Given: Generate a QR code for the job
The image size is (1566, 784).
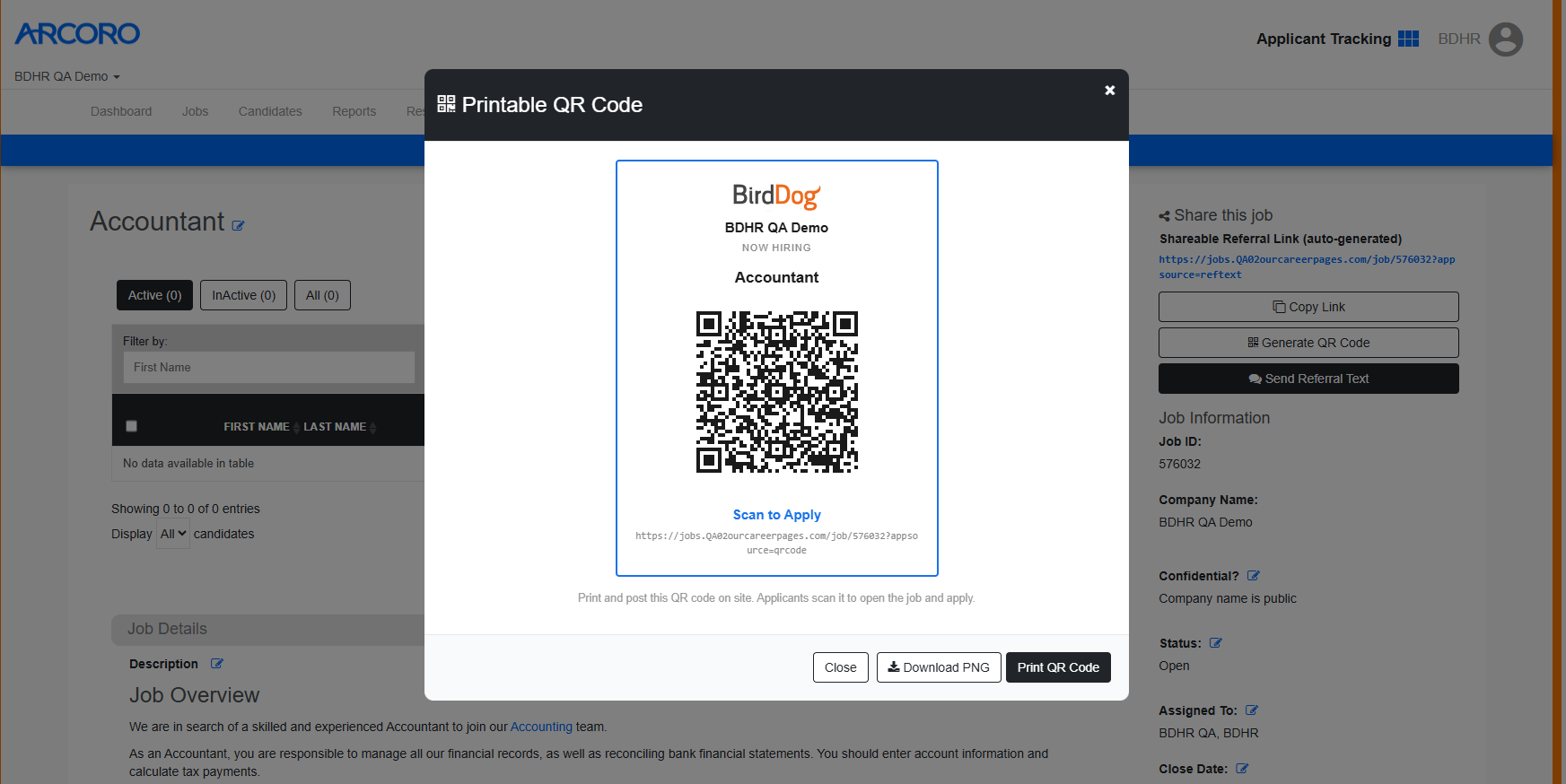Looking at the screenshot, I should pos(1308,343).
